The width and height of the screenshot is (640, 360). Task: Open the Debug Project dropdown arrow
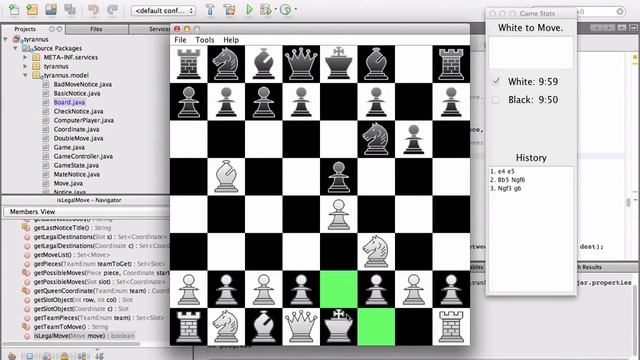(276, 9)
